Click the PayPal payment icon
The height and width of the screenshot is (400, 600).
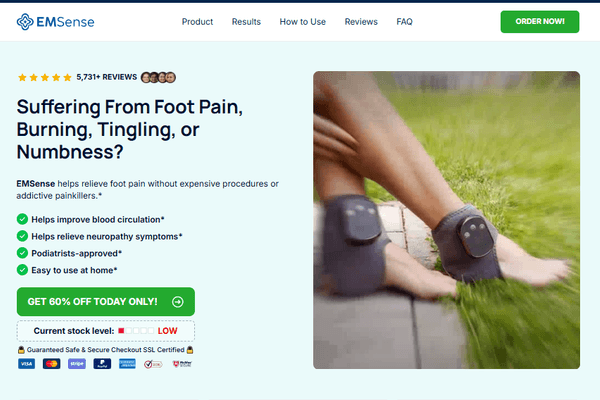[102, 364]
